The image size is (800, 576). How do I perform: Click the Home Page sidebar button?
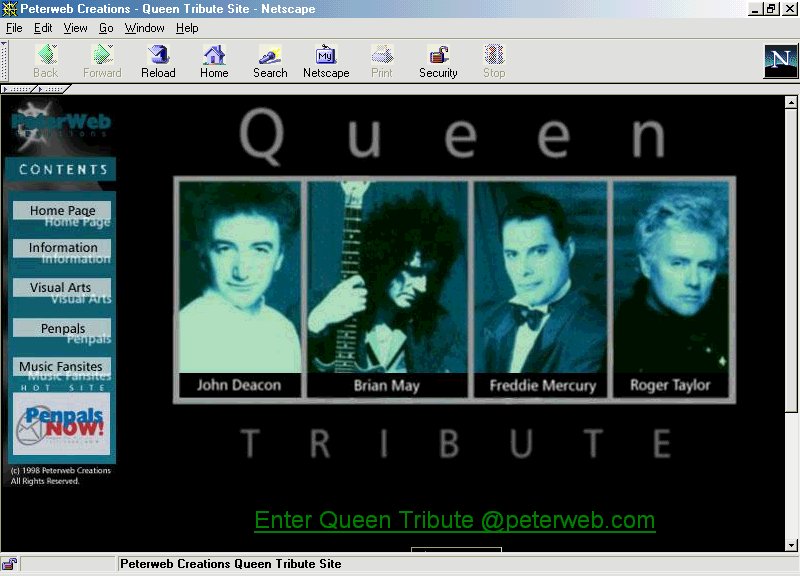(62, 210)
